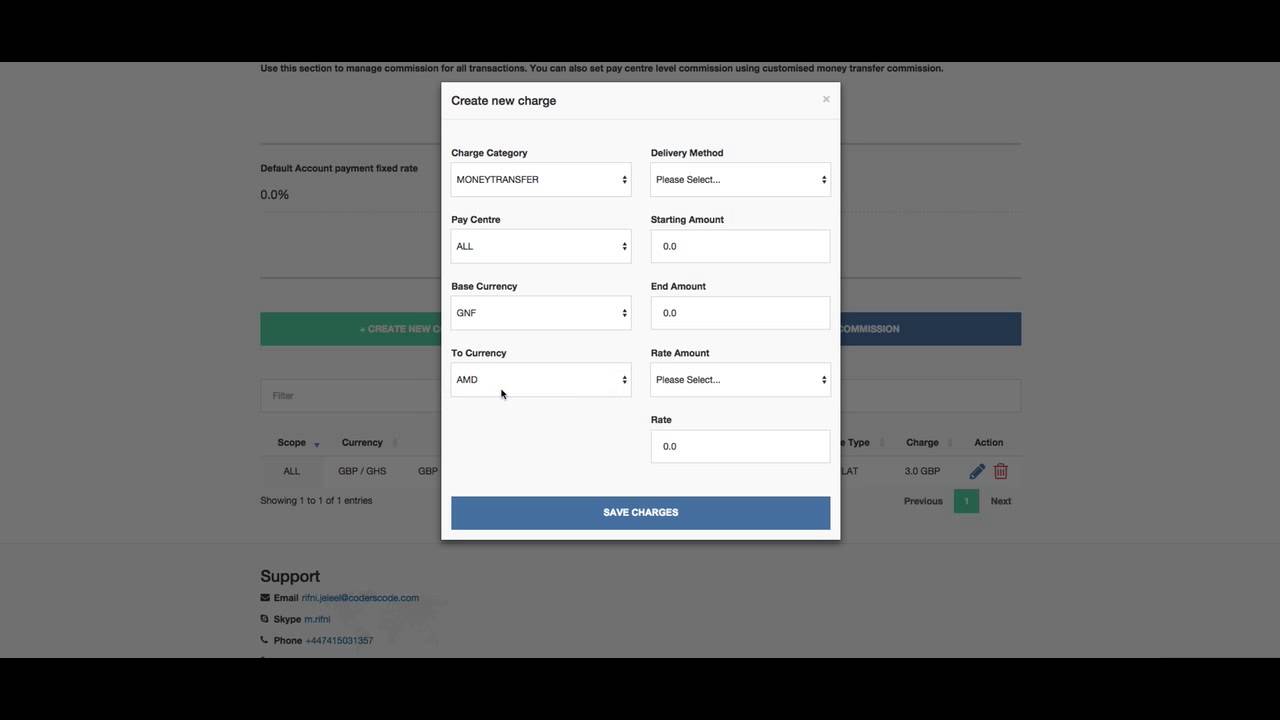The image size is (1280, 720).
Task: Click the Create new charge dialog title
Action: 503,101
